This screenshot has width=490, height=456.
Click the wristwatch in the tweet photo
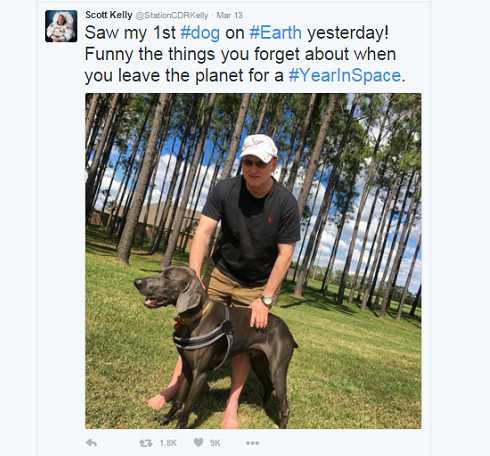[267, 300]
